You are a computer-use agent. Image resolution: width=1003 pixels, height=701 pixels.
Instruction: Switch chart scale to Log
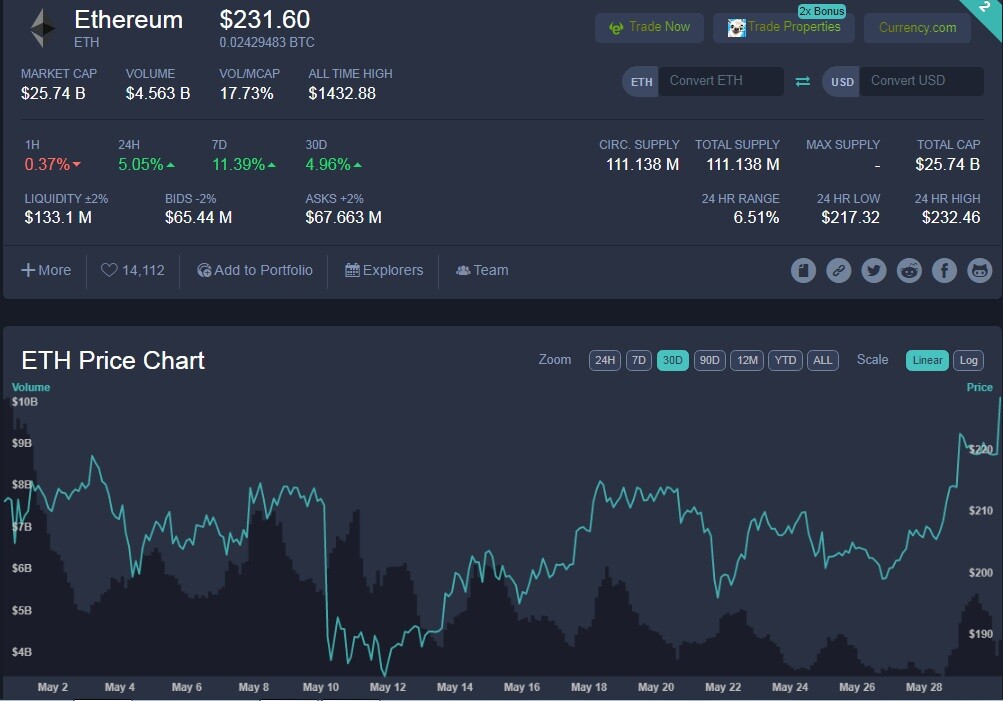(x=968, y=360)
